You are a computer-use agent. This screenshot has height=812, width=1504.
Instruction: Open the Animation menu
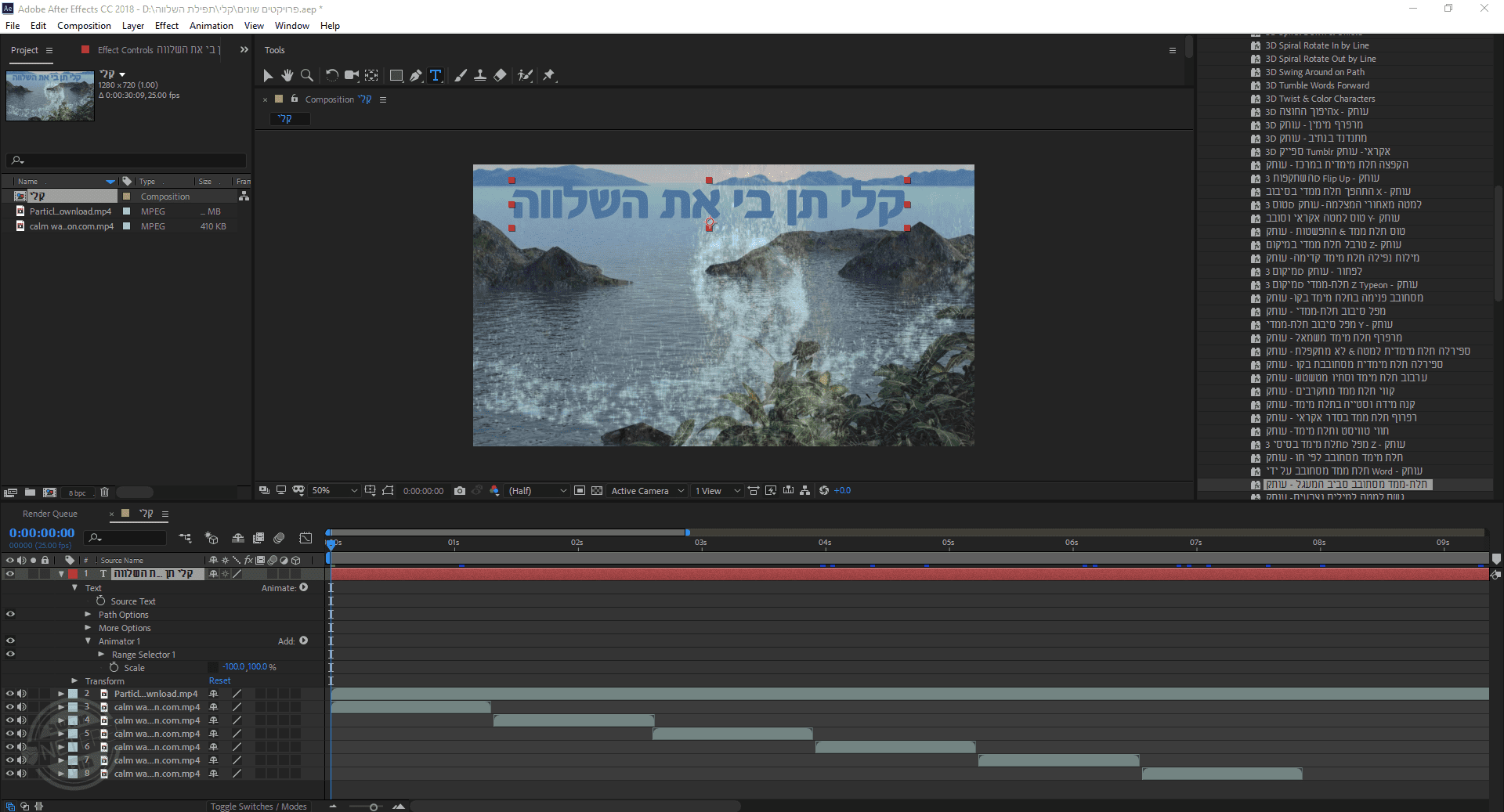pos(211,26)
